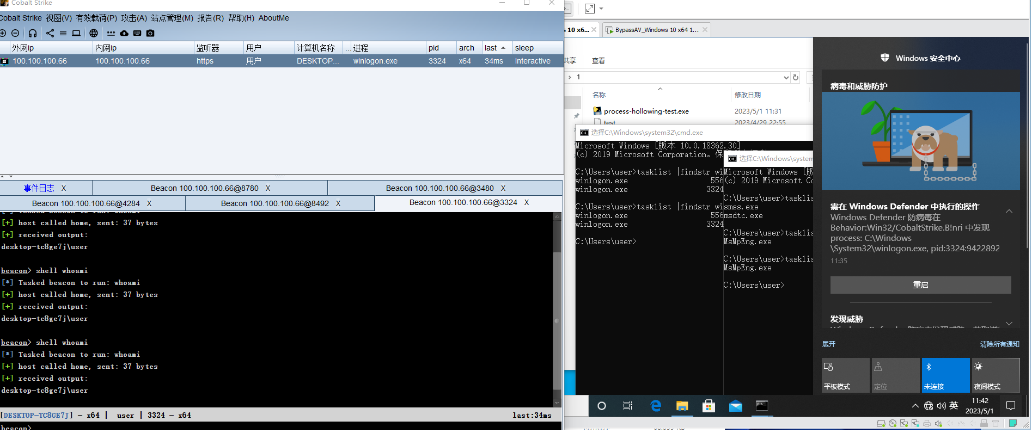
Task: Click the Windows-monitor icon of session row
Action: tap(5, 60)
